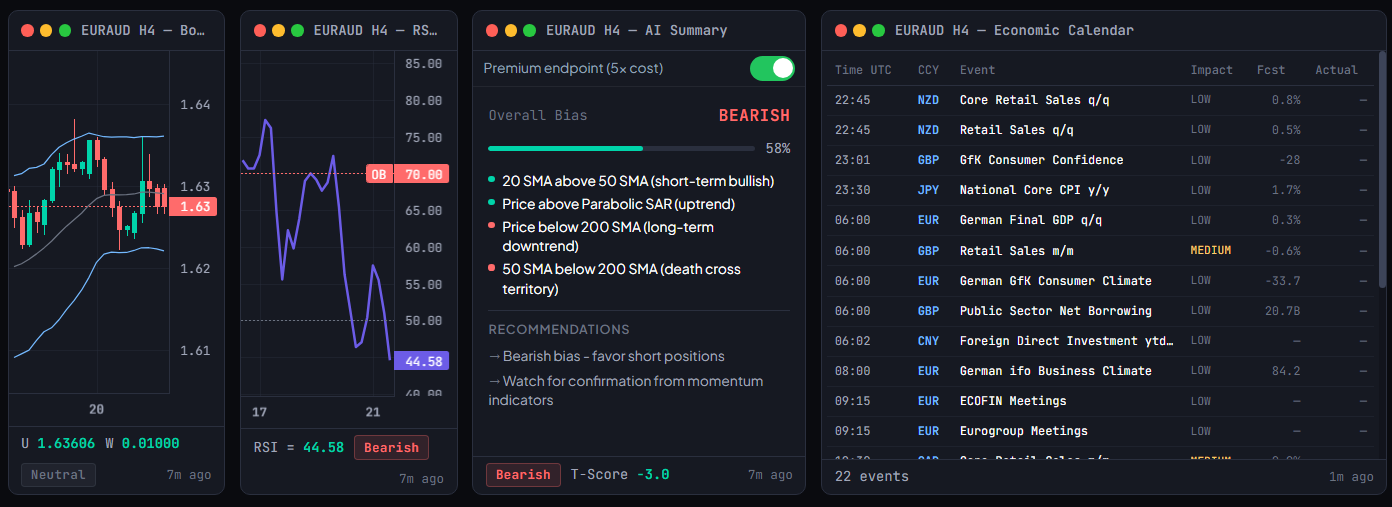Click the Bearish badge beside T-Score
Viewport: 1392px width, 507px height.
[523, 474]
